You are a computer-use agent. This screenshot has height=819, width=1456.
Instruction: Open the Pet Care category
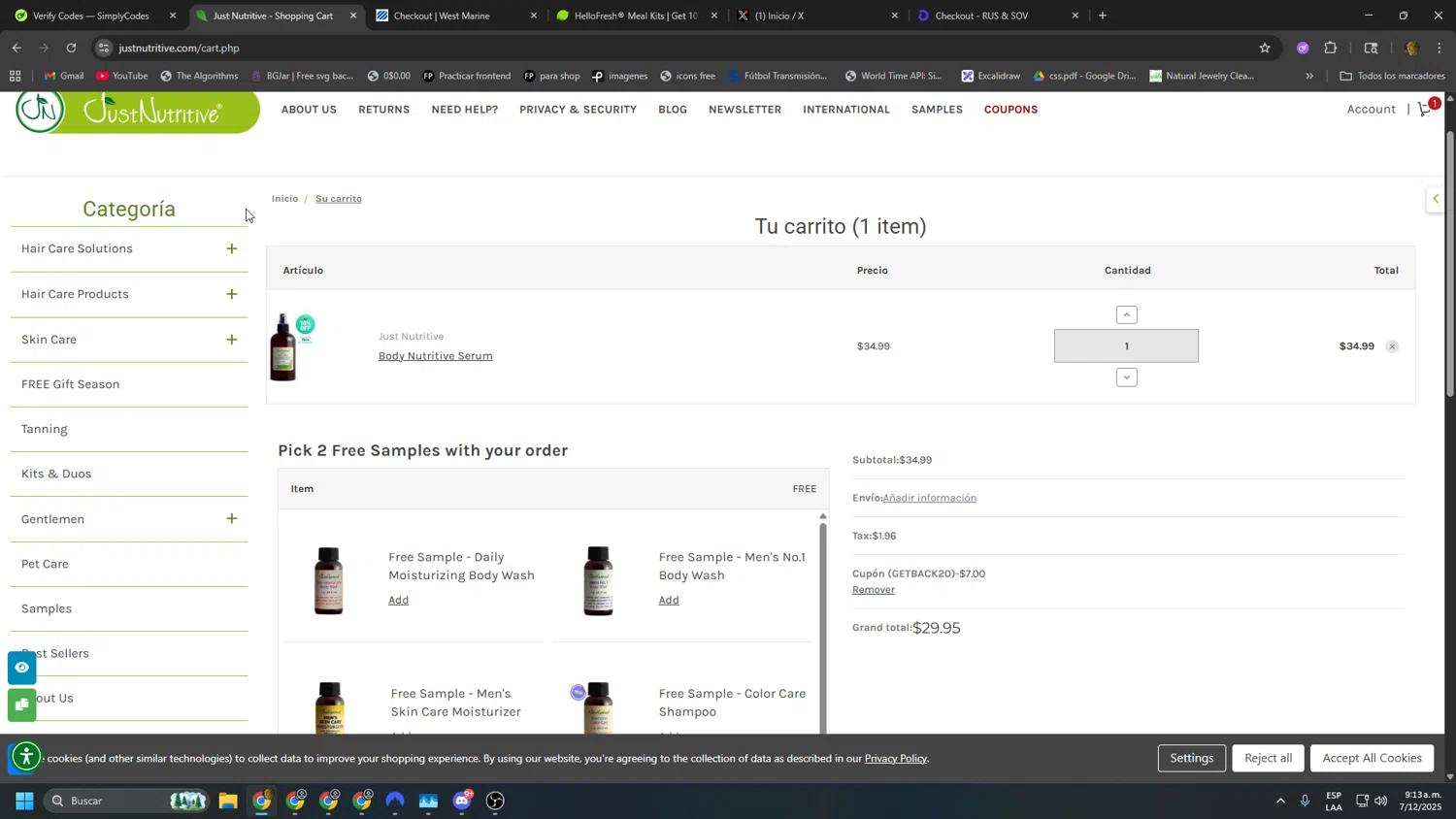(x=45, y=564)
